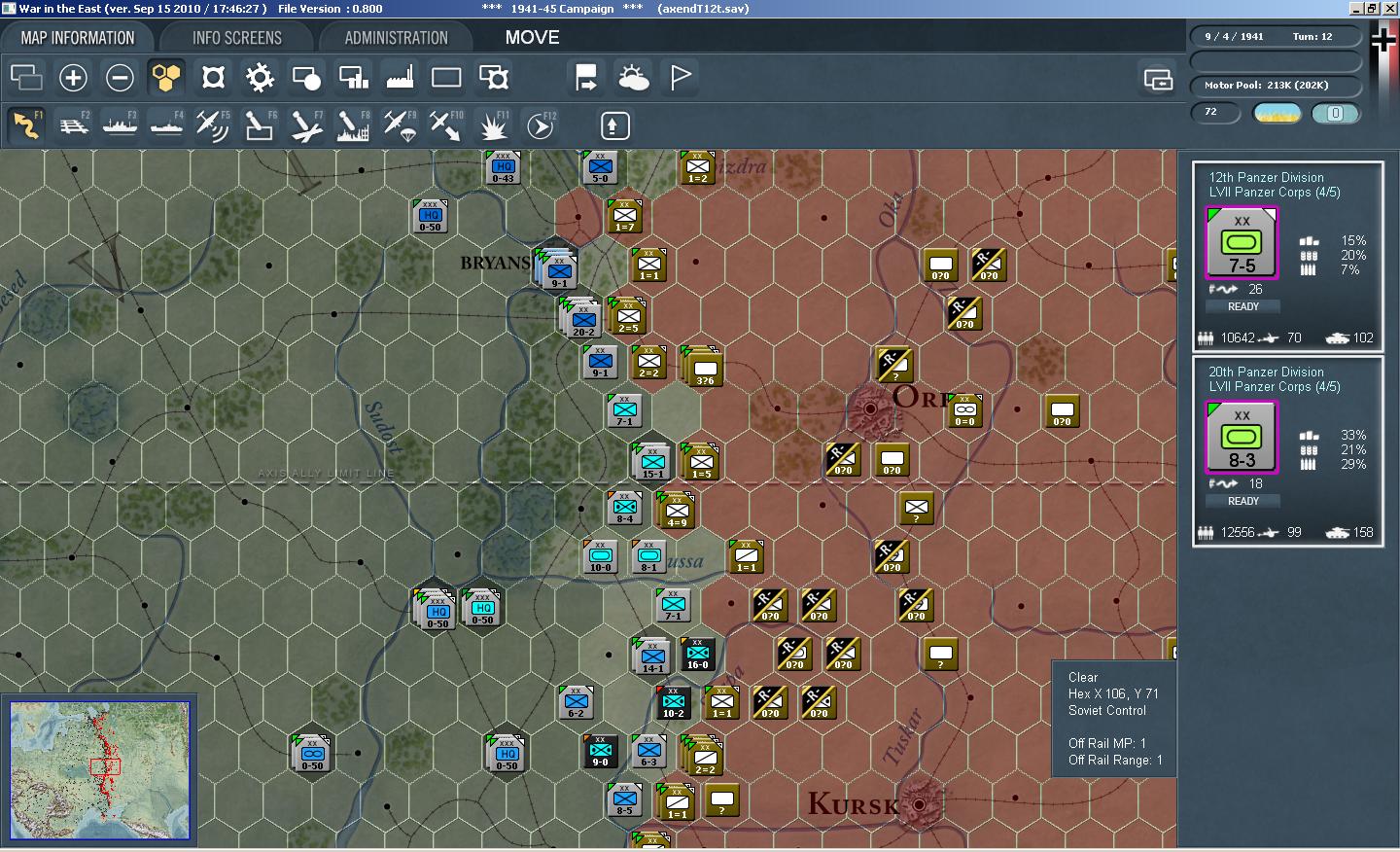Screen dimensions: 1400x852
Task: Open the Administration tab
Action: click(396, 38)
